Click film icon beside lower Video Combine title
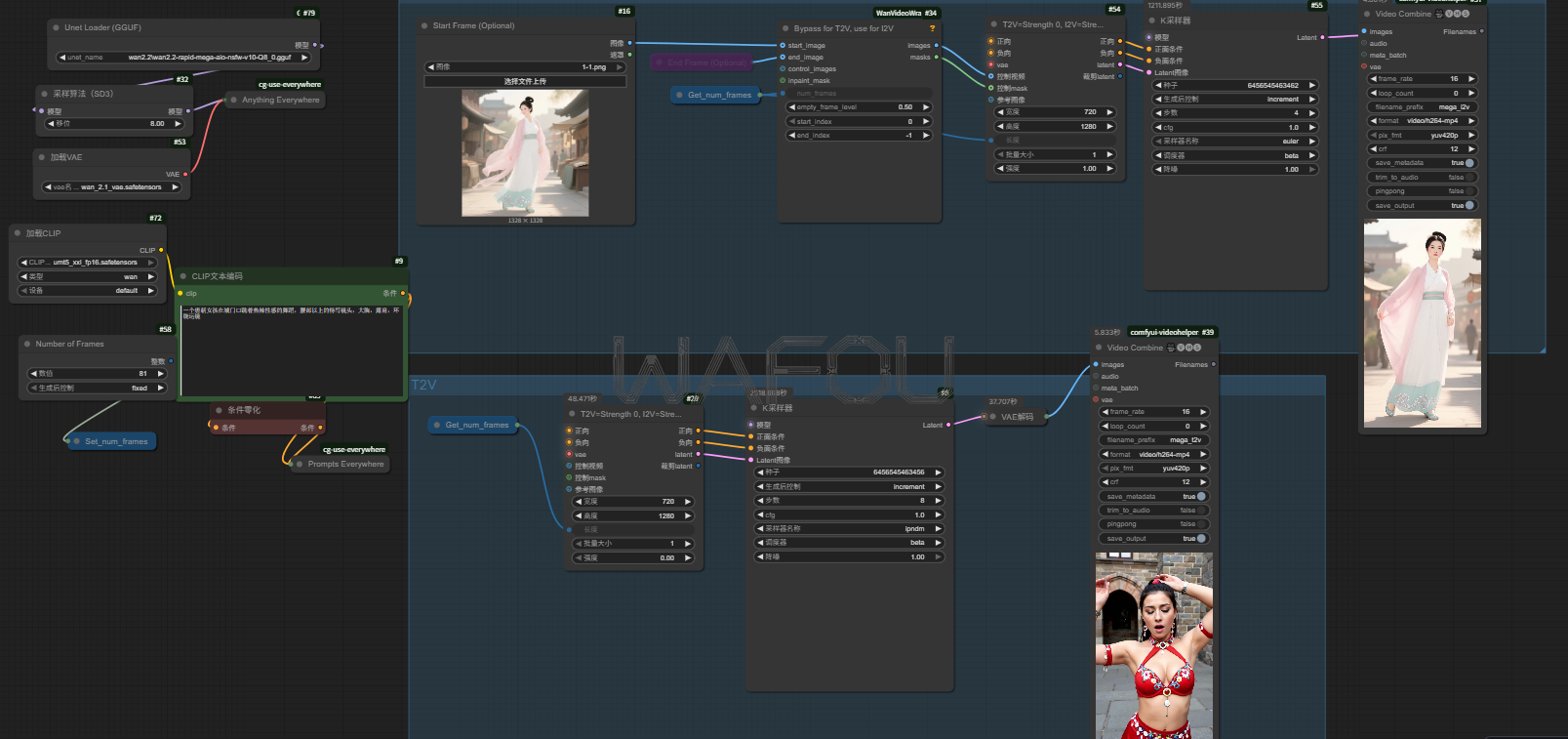Screen dimensions: 1568x739 point(1171,348)
